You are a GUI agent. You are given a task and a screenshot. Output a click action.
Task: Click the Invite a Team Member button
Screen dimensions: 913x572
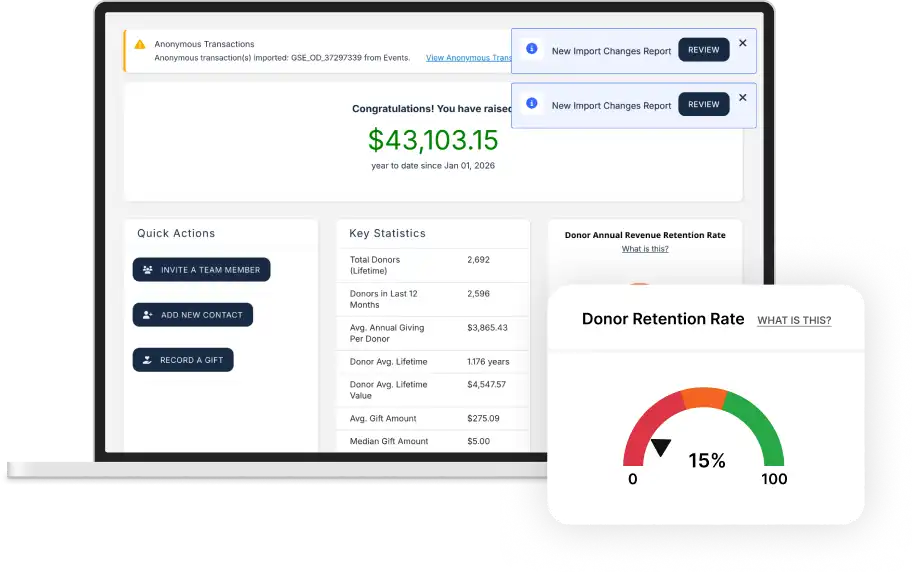coord(201,270)
